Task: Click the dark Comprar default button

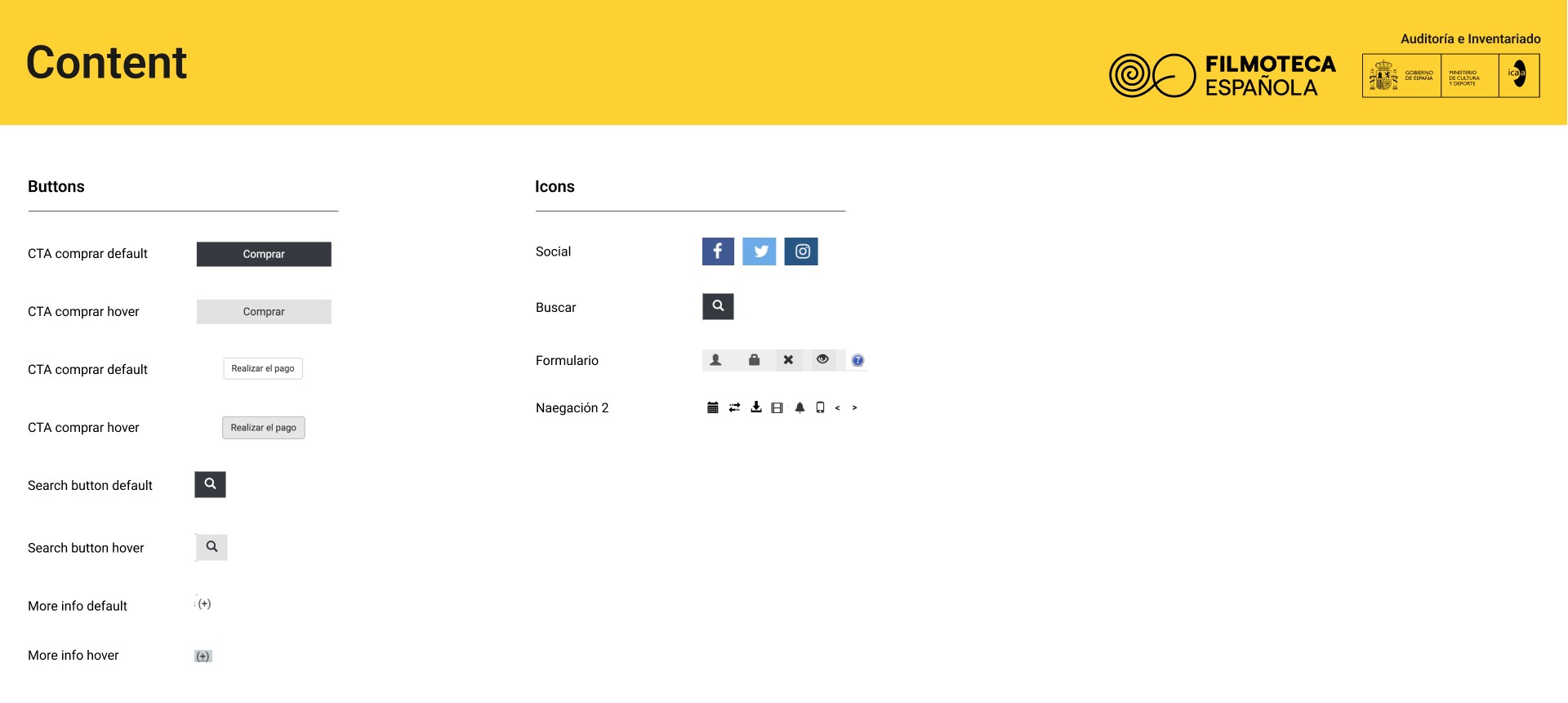Action: pos(264,254)
